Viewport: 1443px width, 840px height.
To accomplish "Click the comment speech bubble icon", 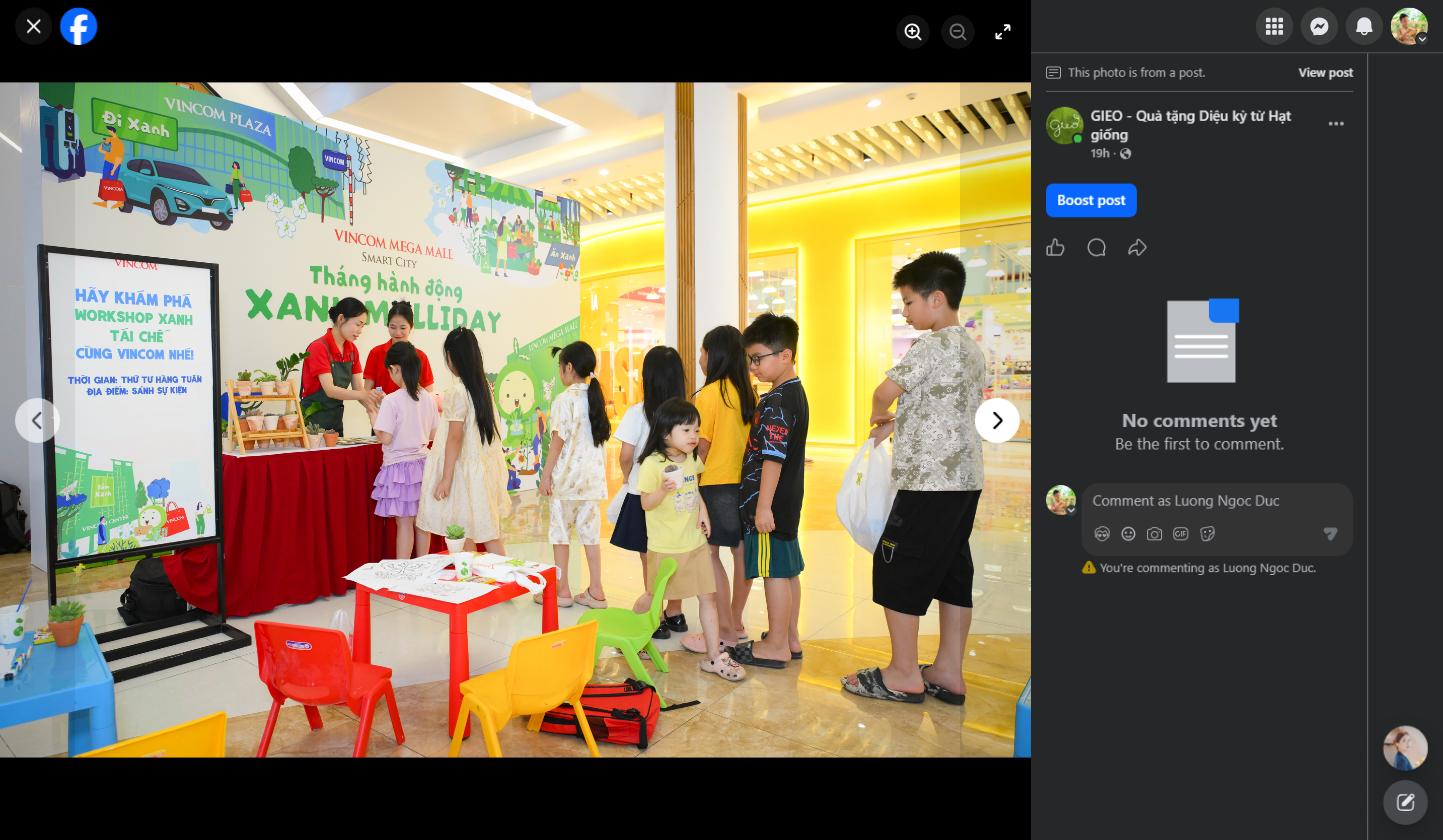I will pyautogui.click(x=1096, y=248).
